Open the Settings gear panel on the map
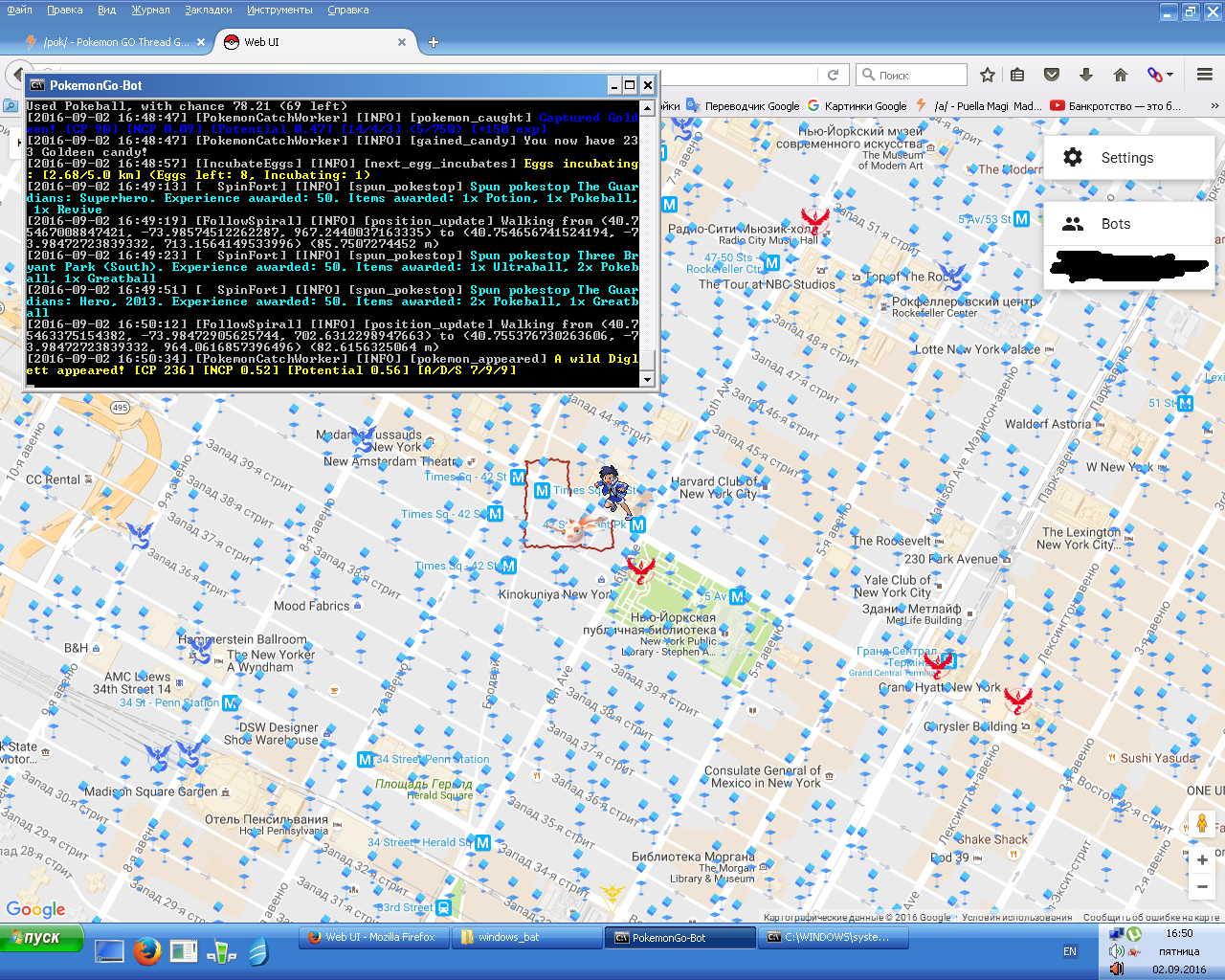 coord(1128,158)
